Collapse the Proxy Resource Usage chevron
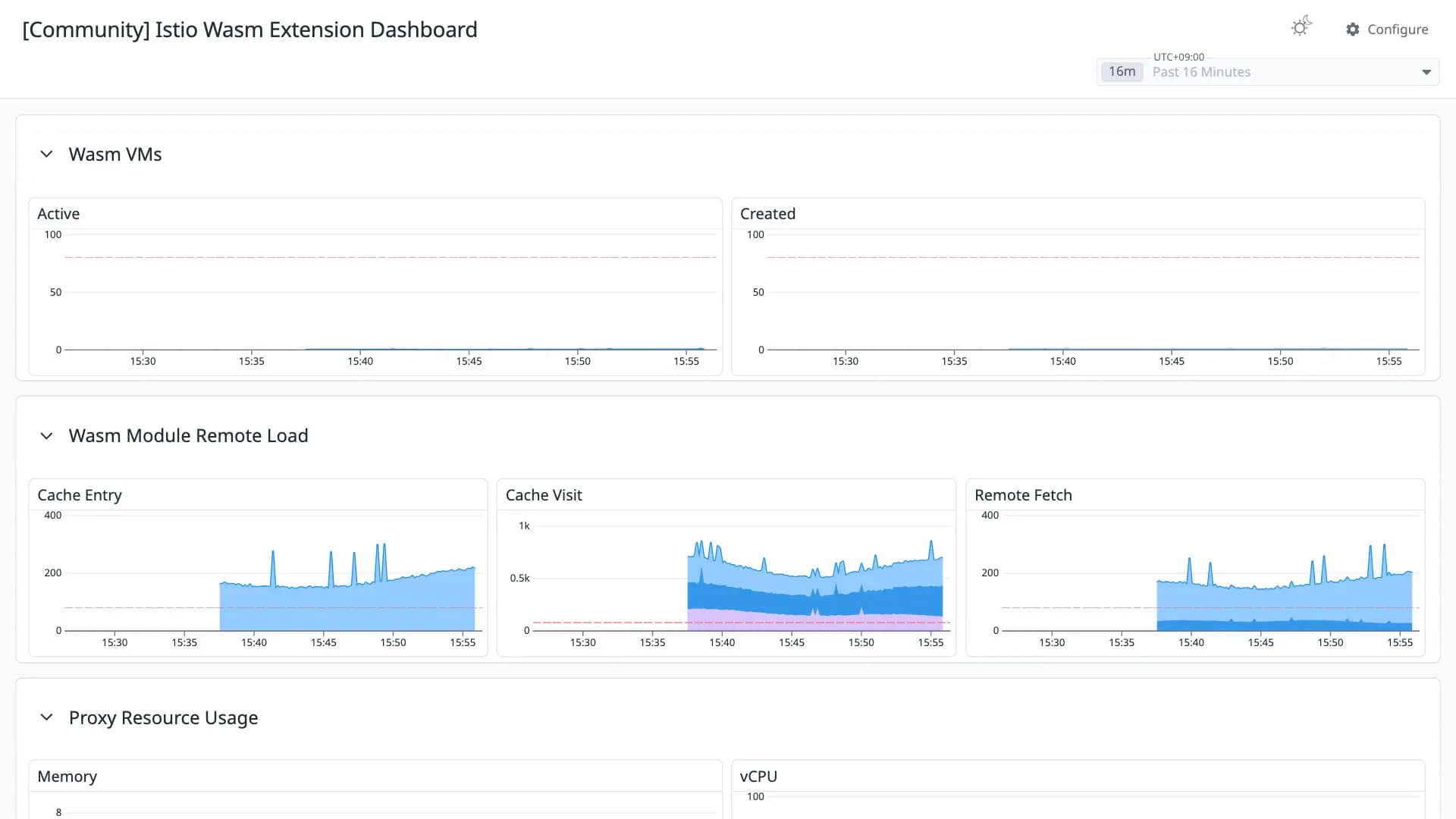Viewport: 1456px width, 819px height. tap(46, 717)
